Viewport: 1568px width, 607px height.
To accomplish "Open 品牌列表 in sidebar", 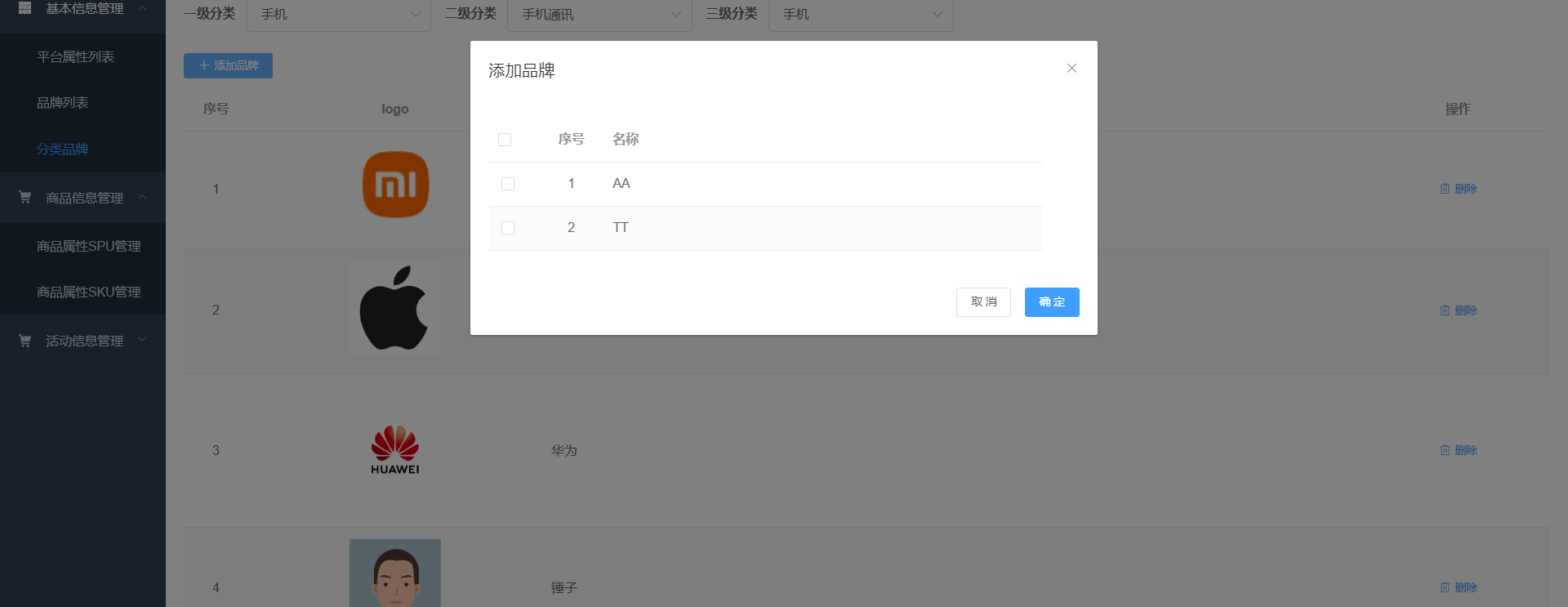I will click(x=63, y=103).
